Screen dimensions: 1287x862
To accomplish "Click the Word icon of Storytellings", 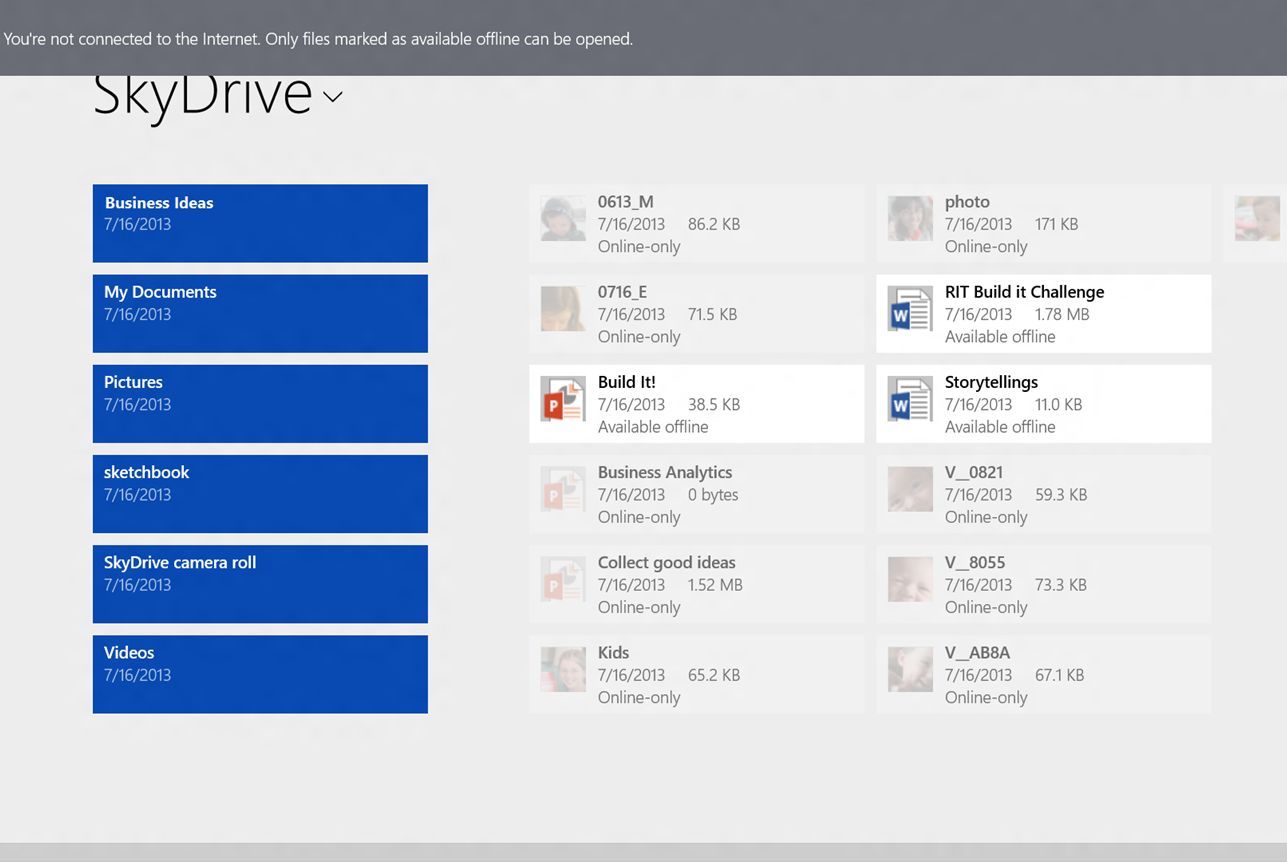I will 910,398.
